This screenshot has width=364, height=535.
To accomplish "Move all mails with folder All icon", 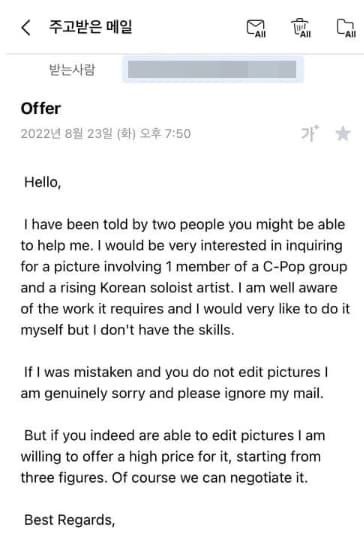I will pos(346,28).
